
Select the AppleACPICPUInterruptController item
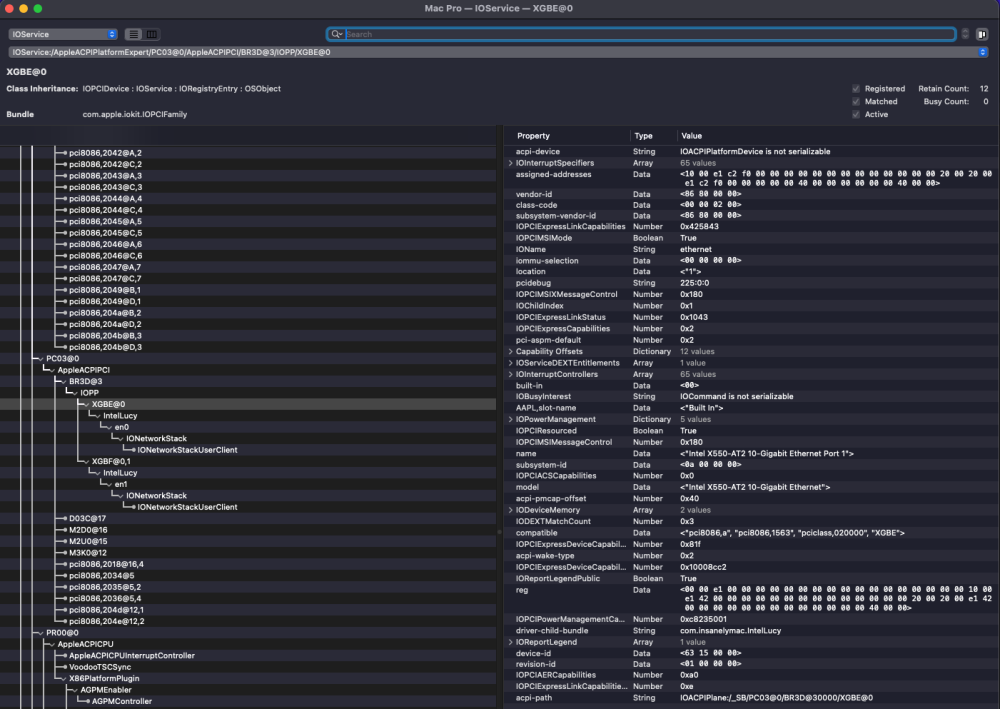click(131, 656)
